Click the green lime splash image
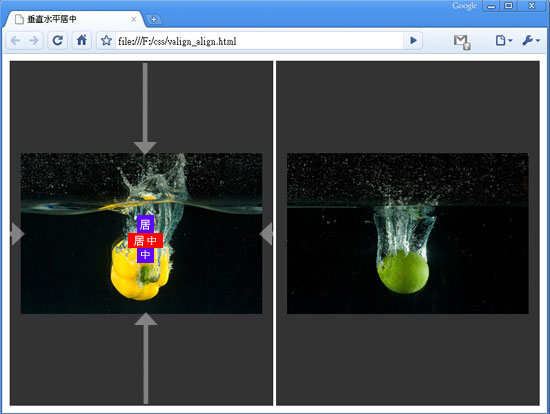This screenshot has height=414, width=550. [x=408, y=233]
